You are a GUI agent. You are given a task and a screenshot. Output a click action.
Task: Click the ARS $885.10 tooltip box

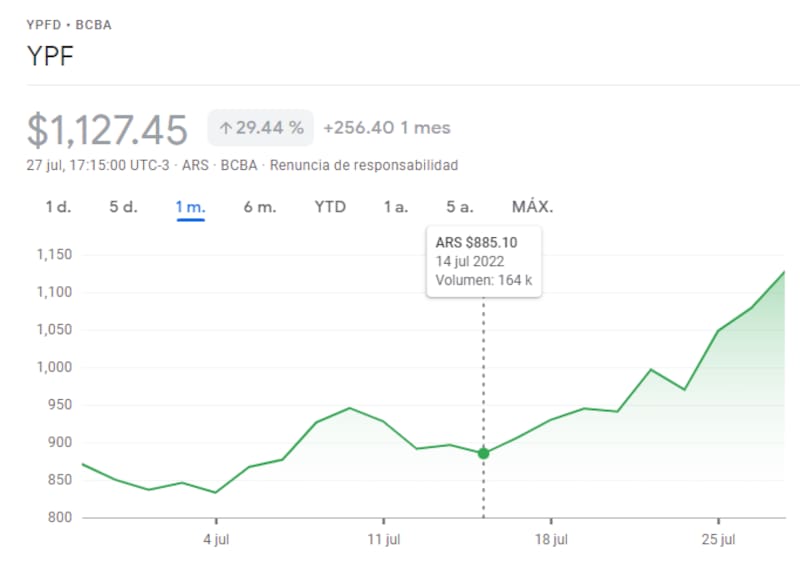pos(484,261)
